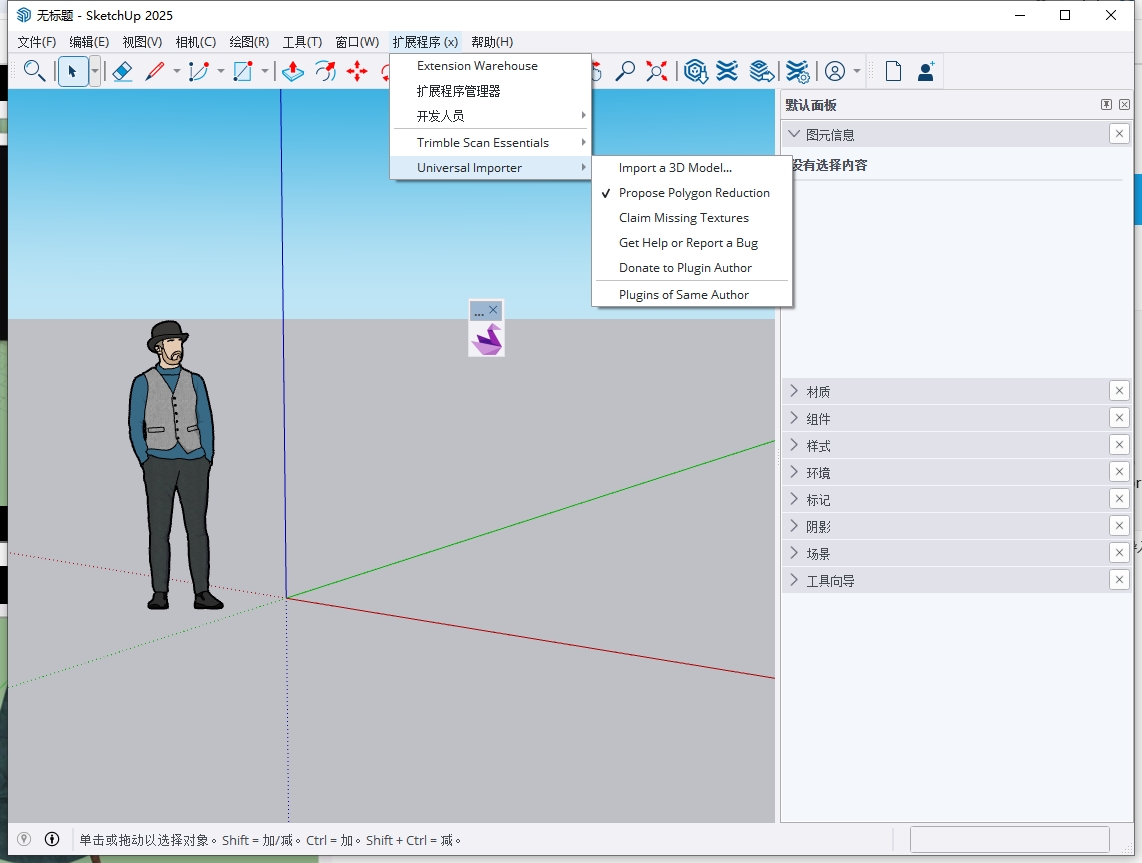The height and width of the screenshot is (863, 1142).
Task: Close the 扩展程序 (x) menu
Action: point(425,42)
